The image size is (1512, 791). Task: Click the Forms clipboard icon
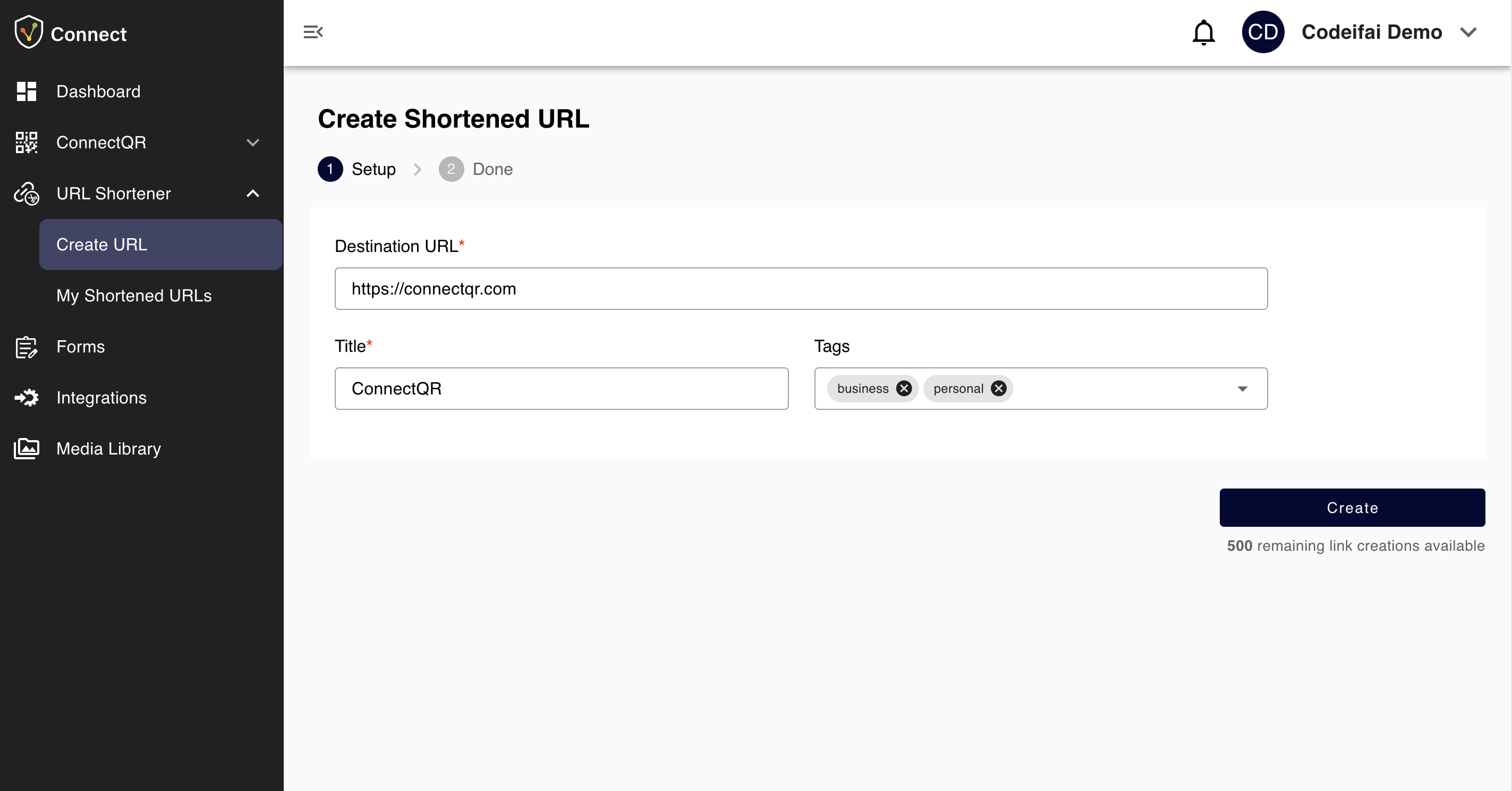pos(27,347)
